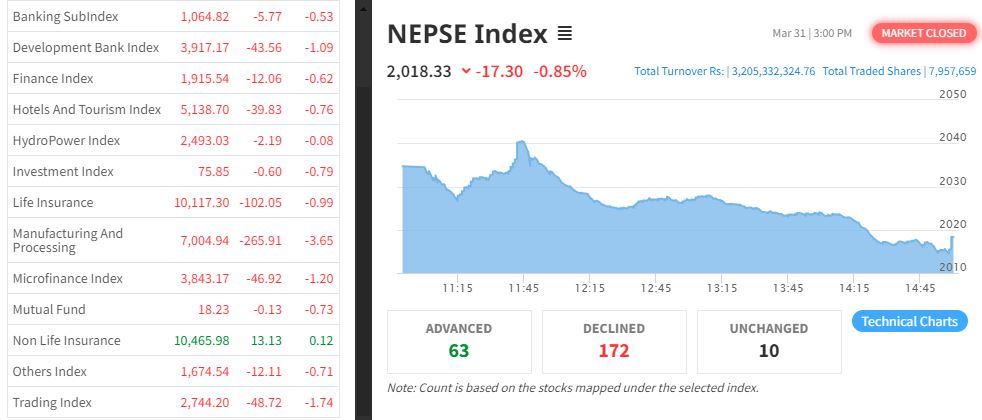Open Microfinance Index
The image size is (982, 420).
[68, 278]
